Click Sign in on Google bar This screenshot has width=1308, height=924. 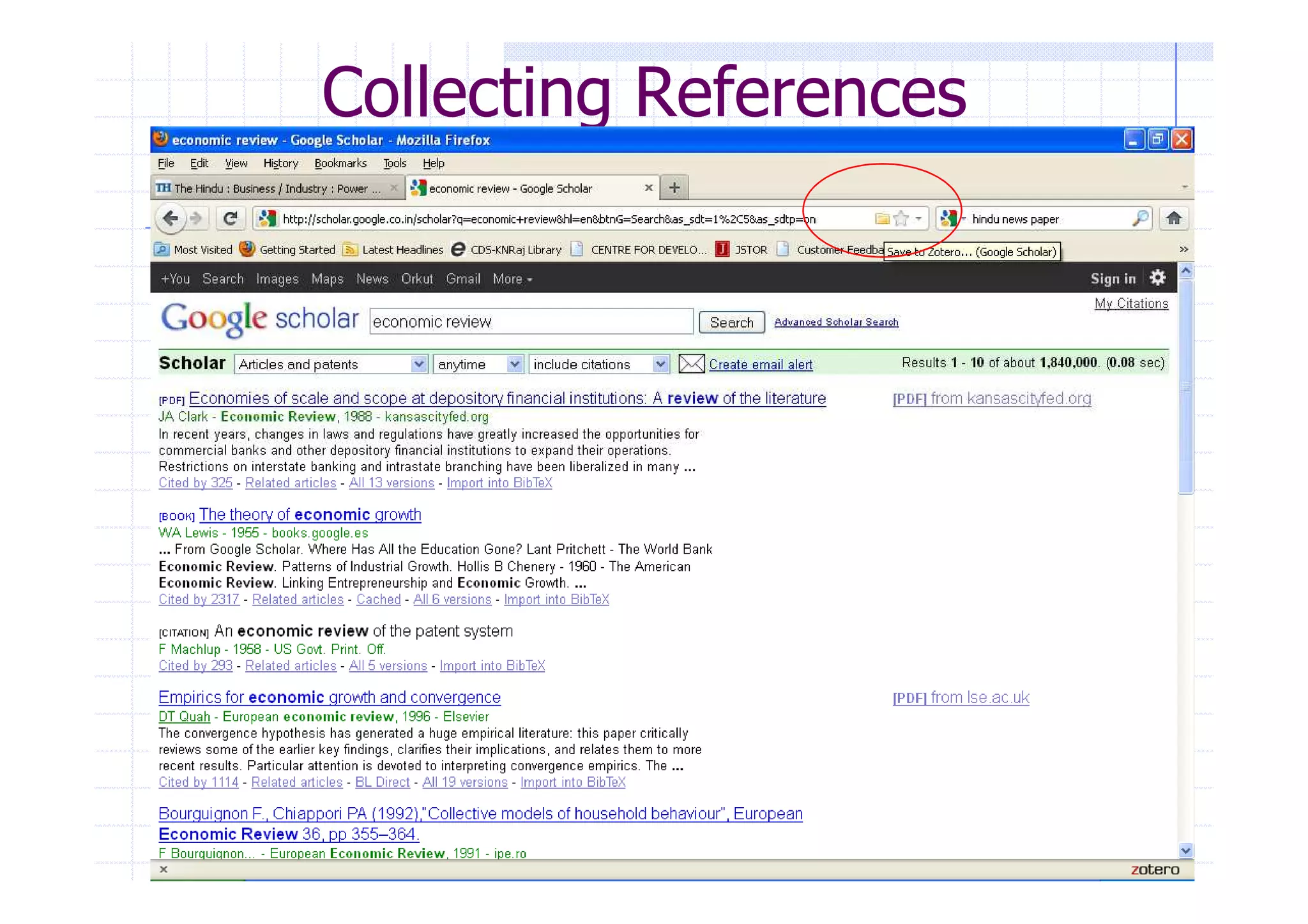(x=1113, y=278)
